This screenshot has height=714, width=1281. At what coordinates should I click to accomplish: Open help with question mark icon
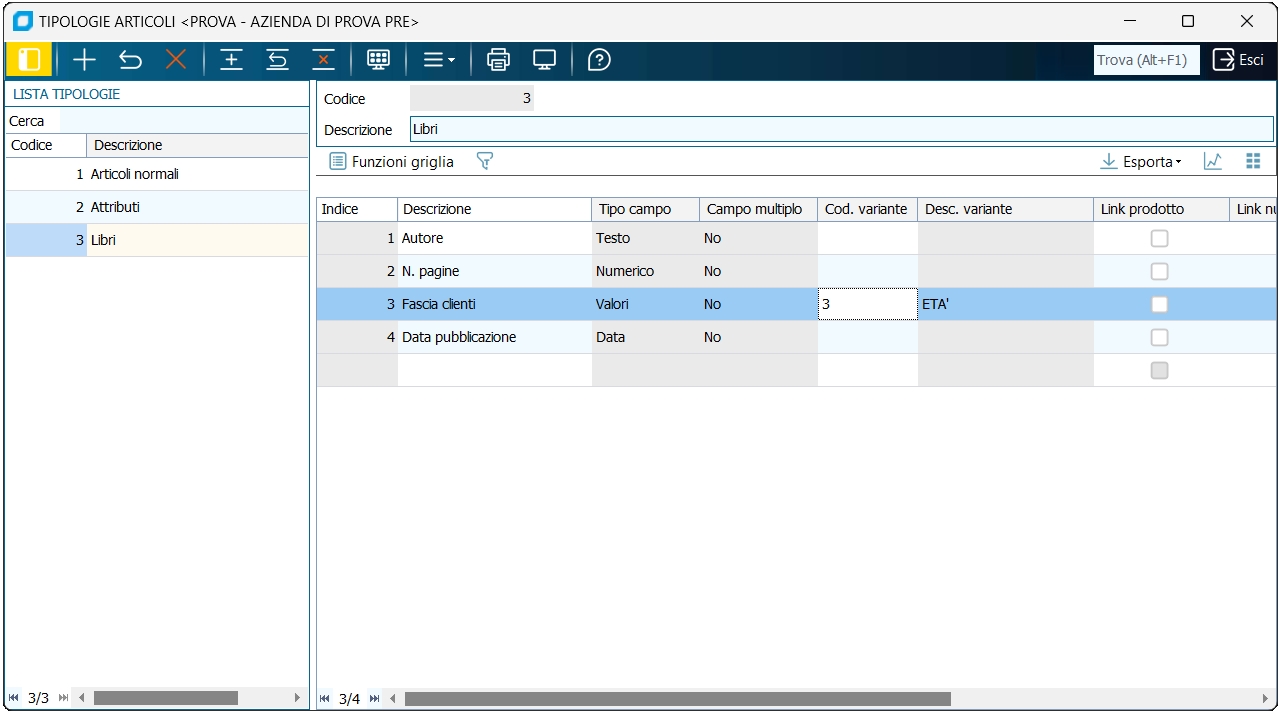click(599, 60)
